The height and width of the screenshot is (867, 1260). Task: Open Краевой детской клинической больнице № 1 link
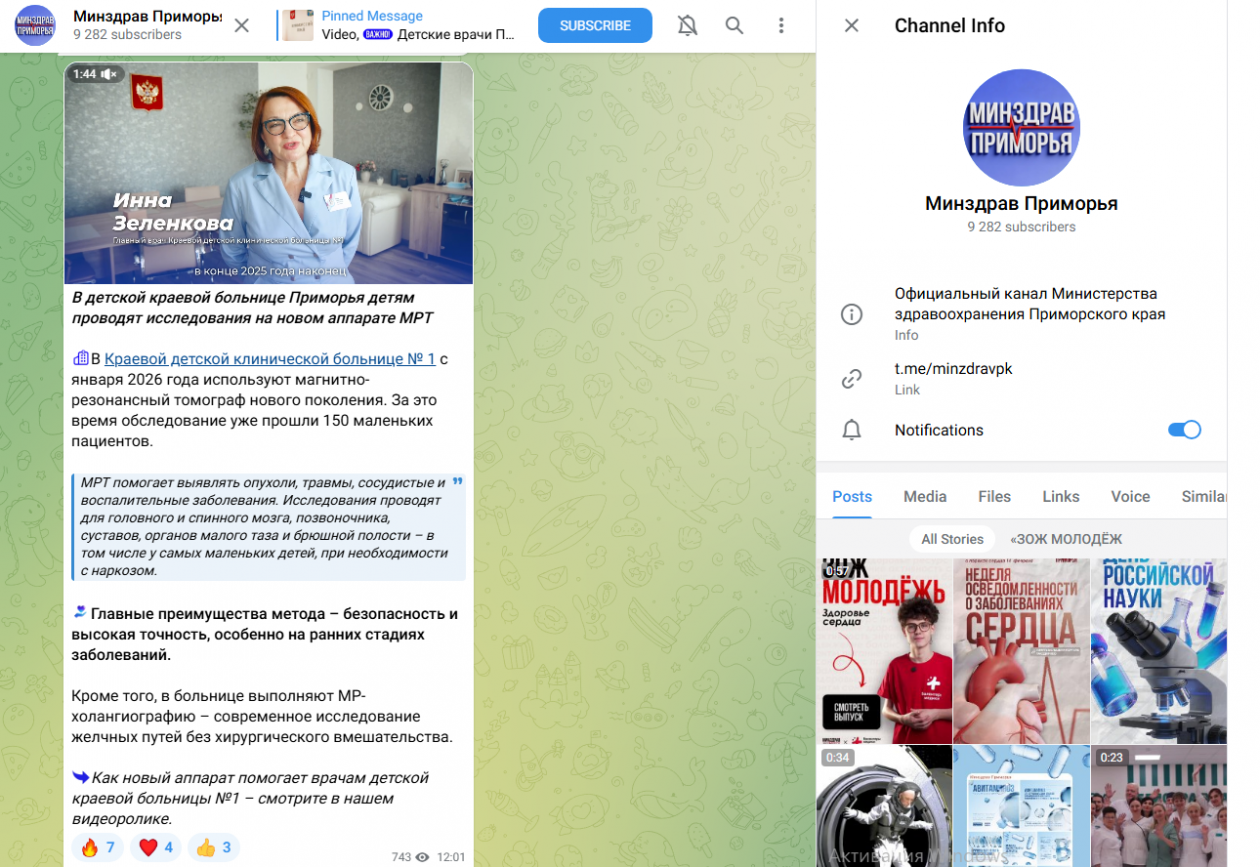pos(269,359)
